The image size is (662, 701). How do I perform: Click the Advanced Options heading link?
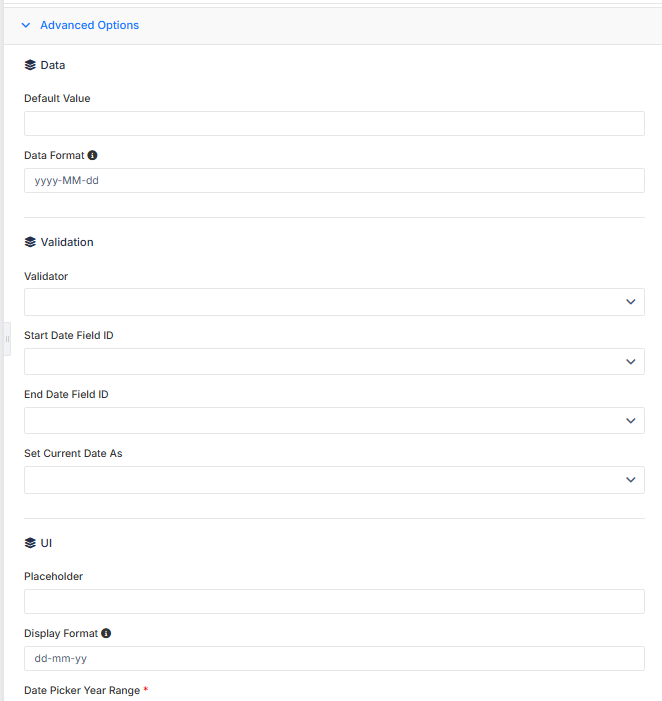[x=89, y=25]
